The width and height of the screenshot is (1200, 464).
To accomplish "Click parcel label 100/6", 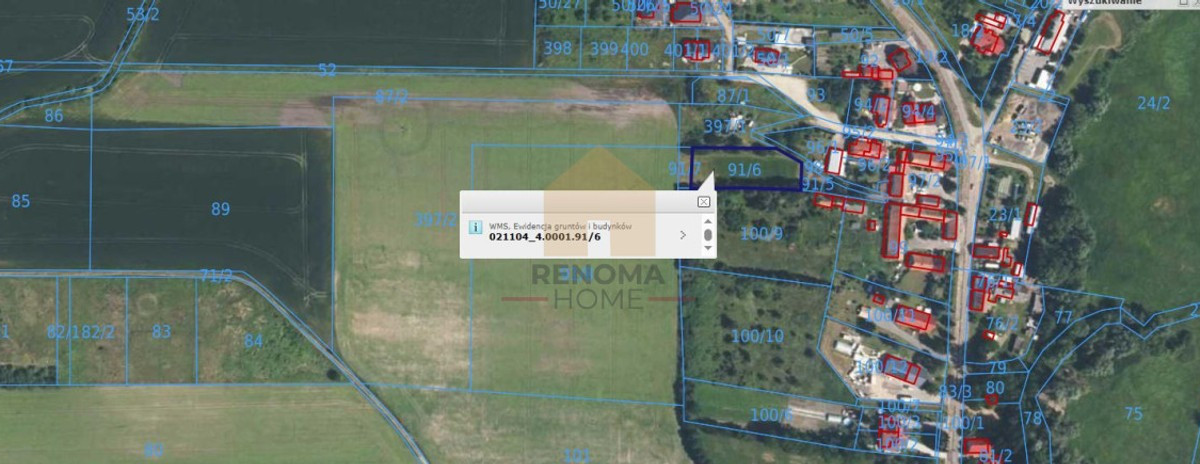I will (x=771, y=415).
